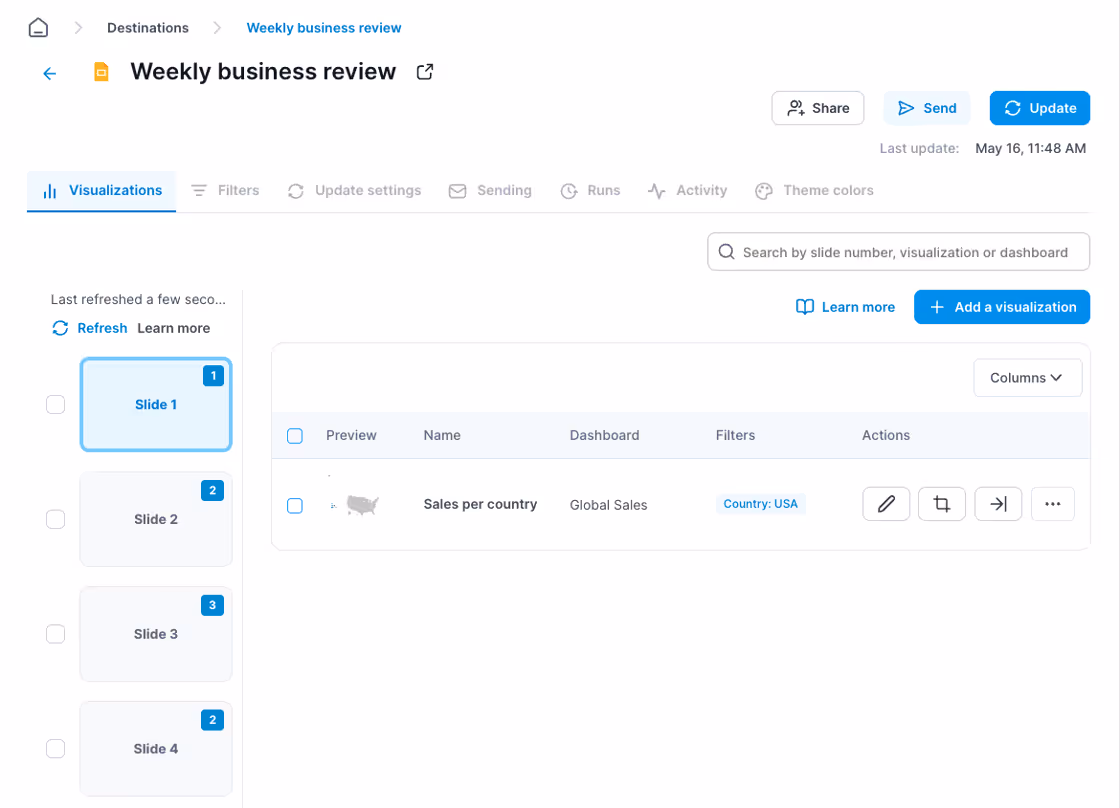Viewport: 1120px width, 808px height.
Task: Click the Country: USA filter tag
Action: (x=760, y=504)
